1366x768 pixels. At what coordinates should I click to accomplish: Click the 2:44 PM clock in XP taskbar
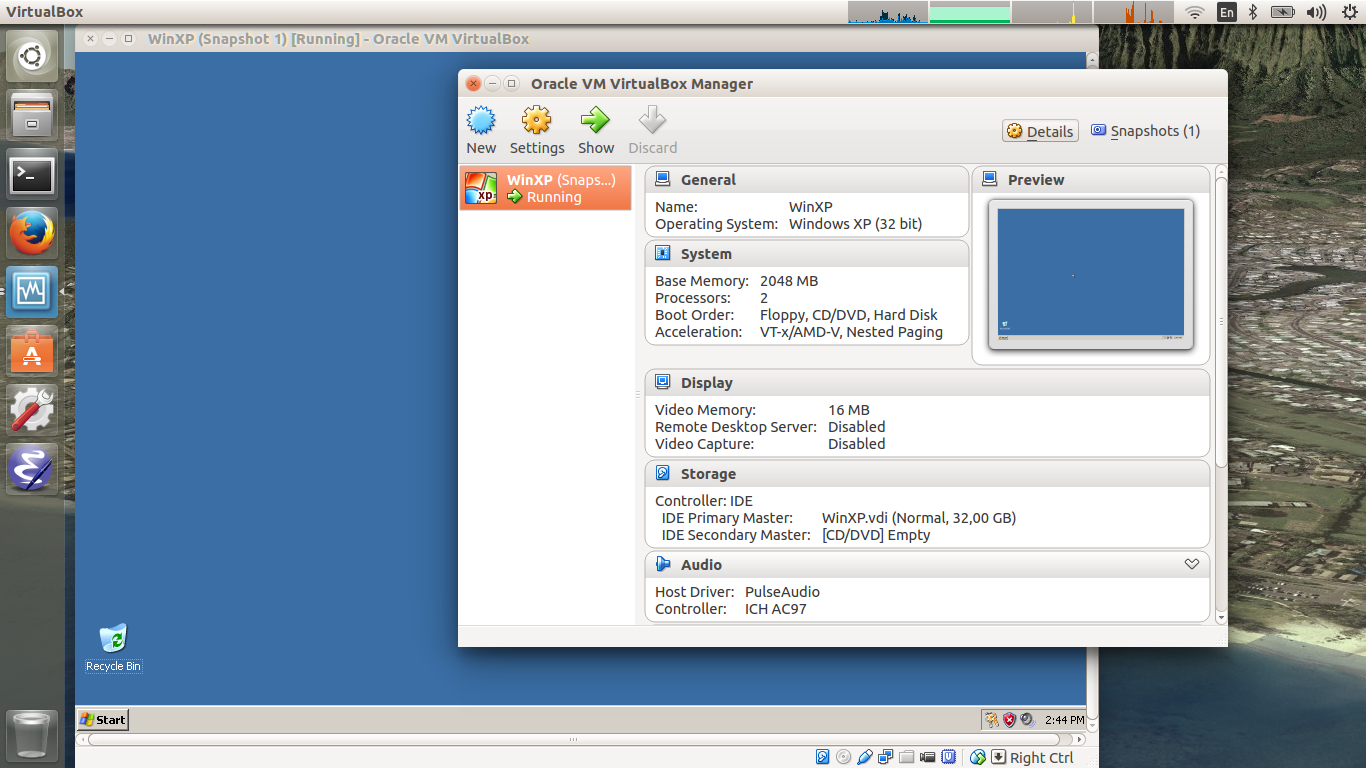1064,720
